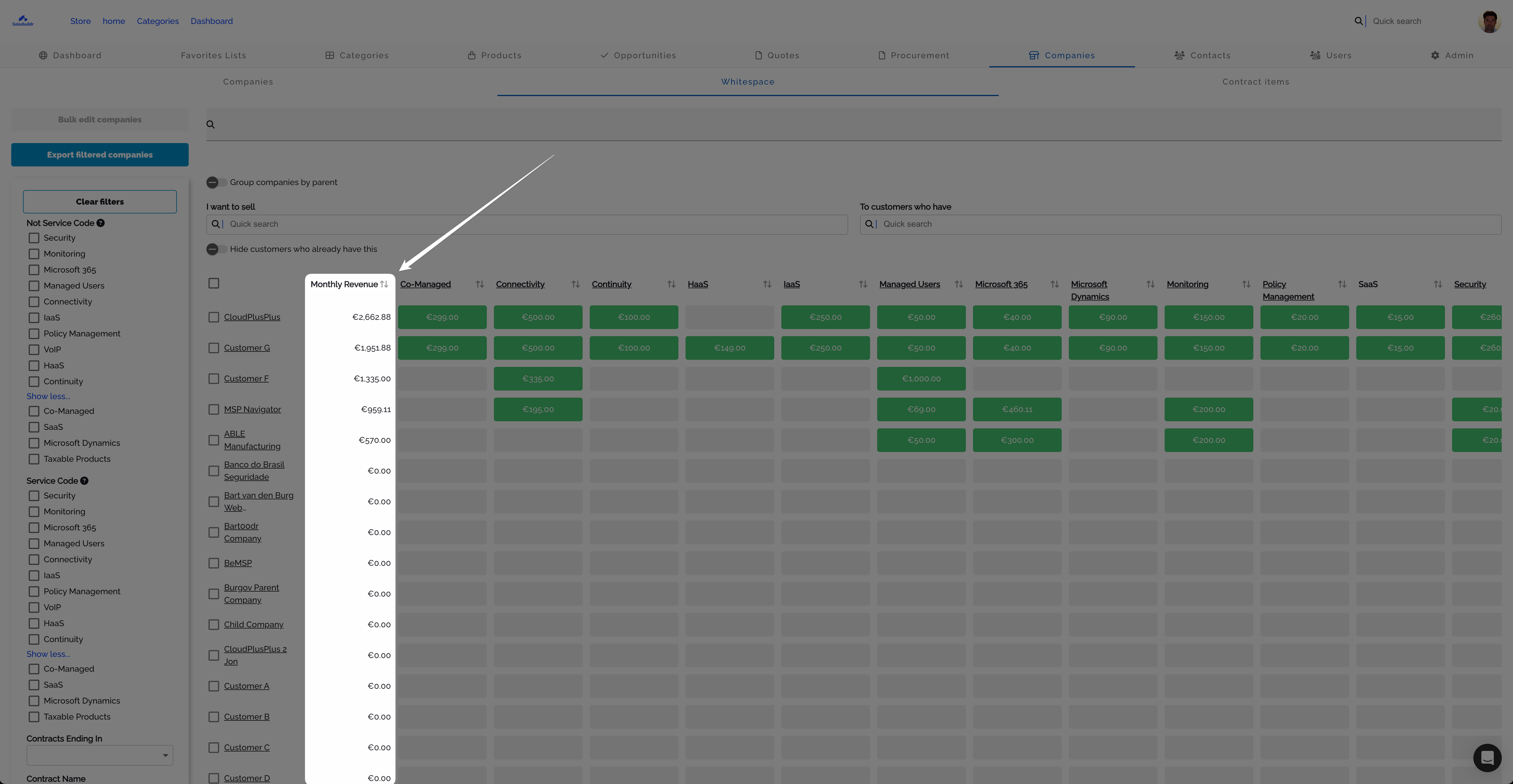This screenshot has height=784, width=1513.
Task: Click 'To customers who have' search icon
Action: tap(869, 224)
